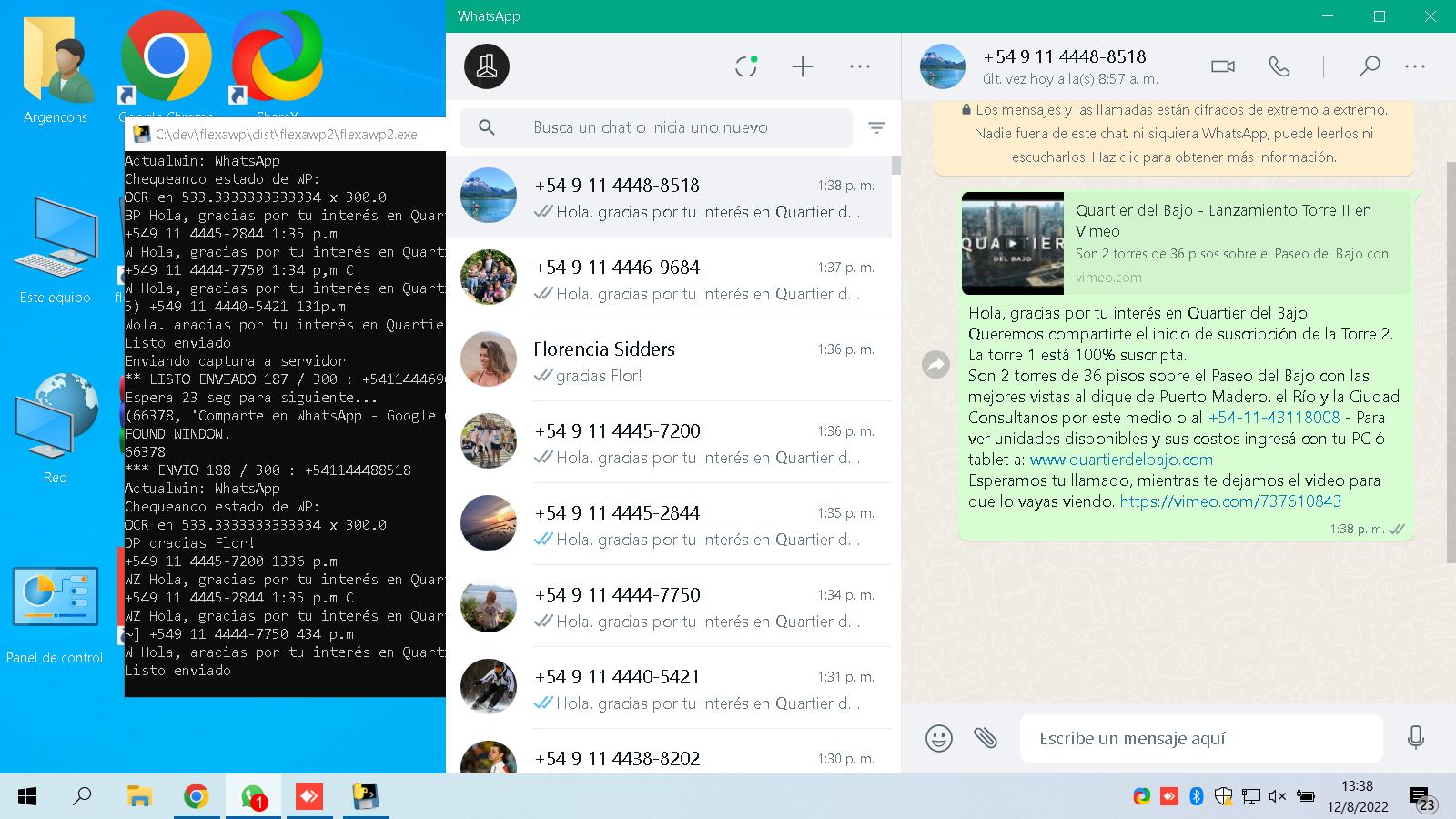Switch to WhatsApp in the taskbar
Screen dimensions: 1456x819
pos(253,797)
